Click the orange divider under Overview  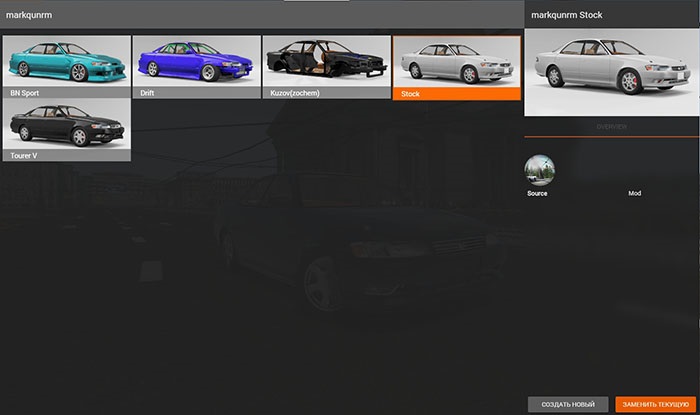click(612, 136)
